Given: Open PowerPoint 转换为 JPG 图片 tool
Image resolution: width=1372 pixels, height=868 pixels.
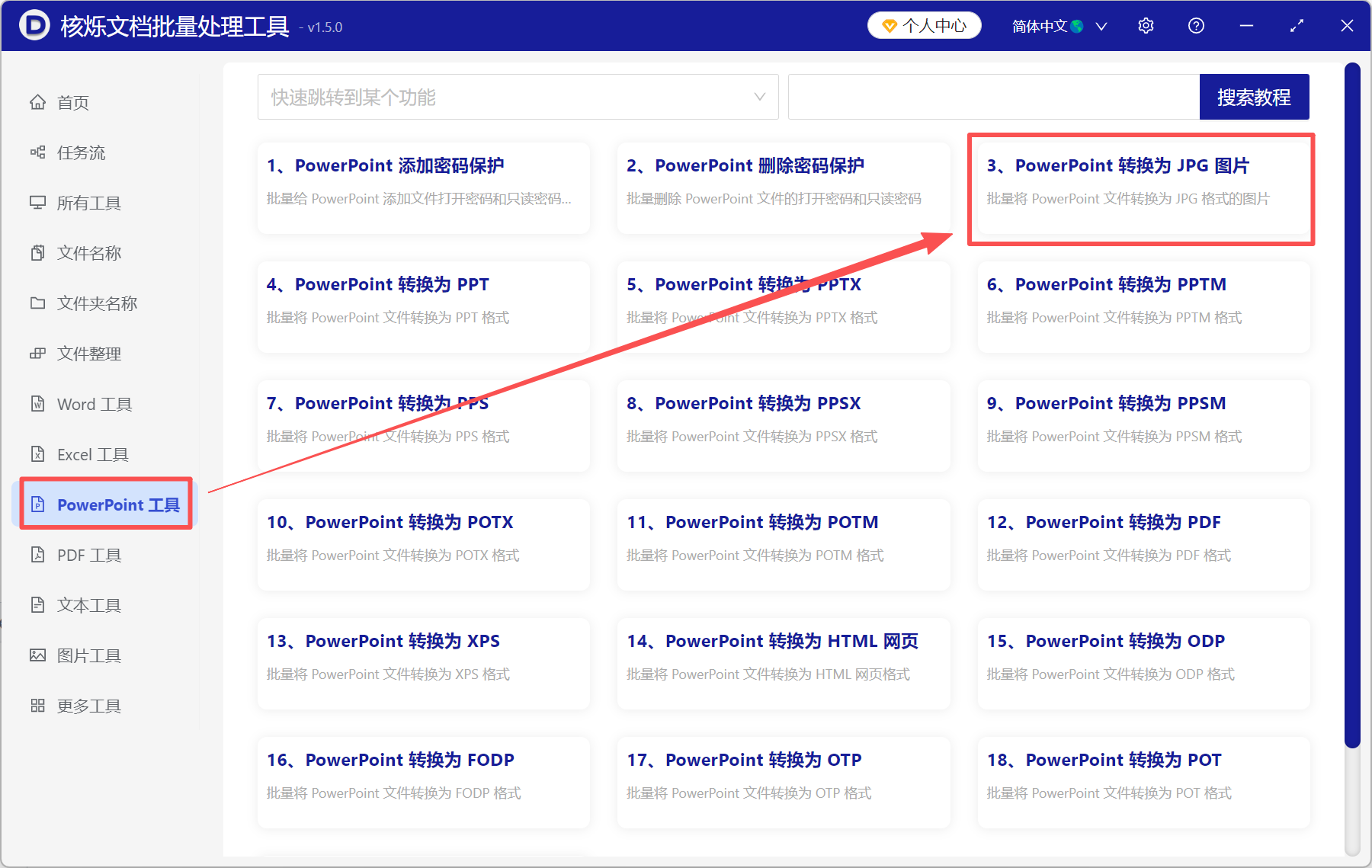Looking at the screenshot, I should [x=1140, y=188].
